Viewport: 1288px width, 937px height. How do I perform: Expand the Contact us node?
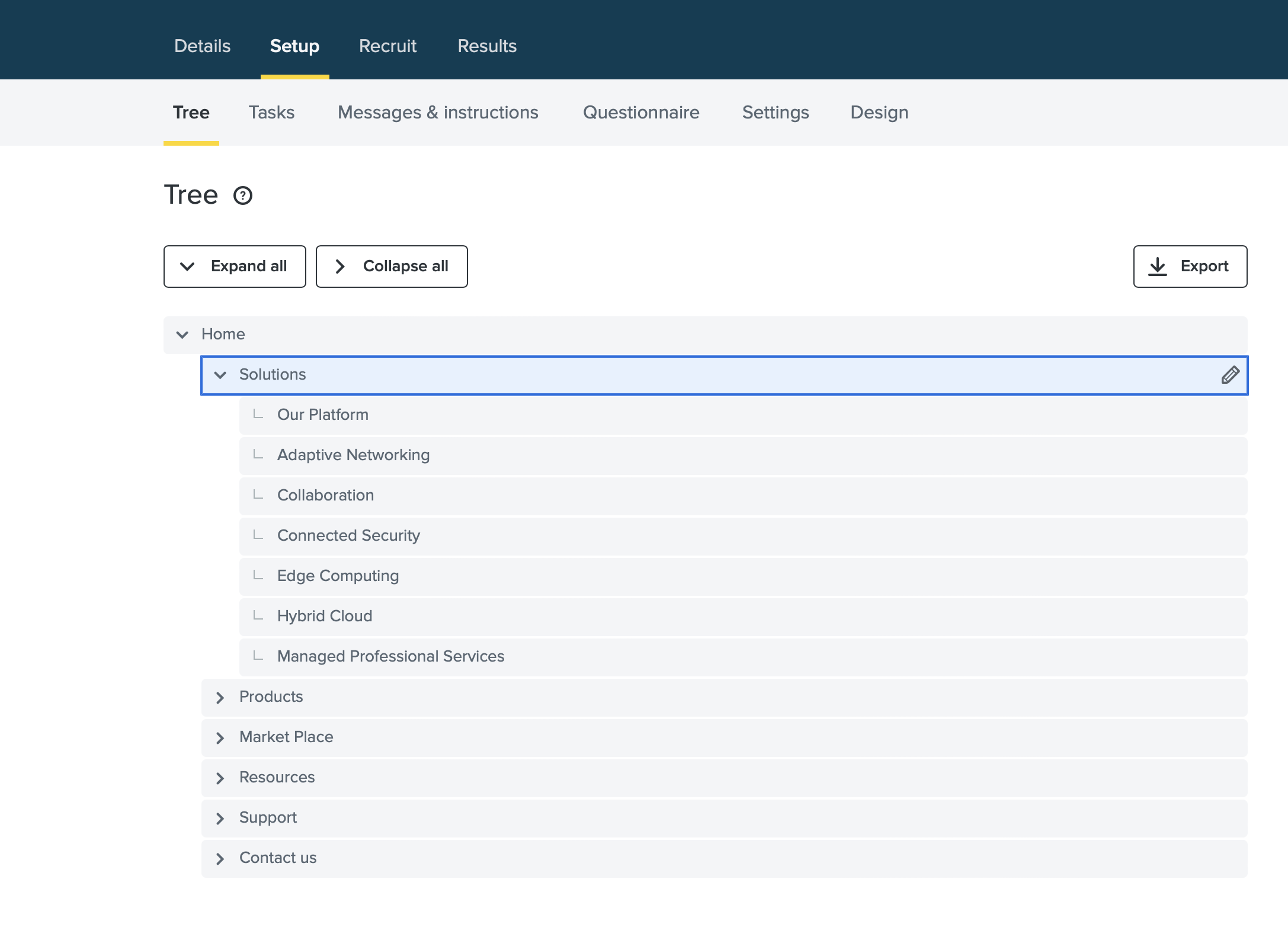[x=220, y=859]
